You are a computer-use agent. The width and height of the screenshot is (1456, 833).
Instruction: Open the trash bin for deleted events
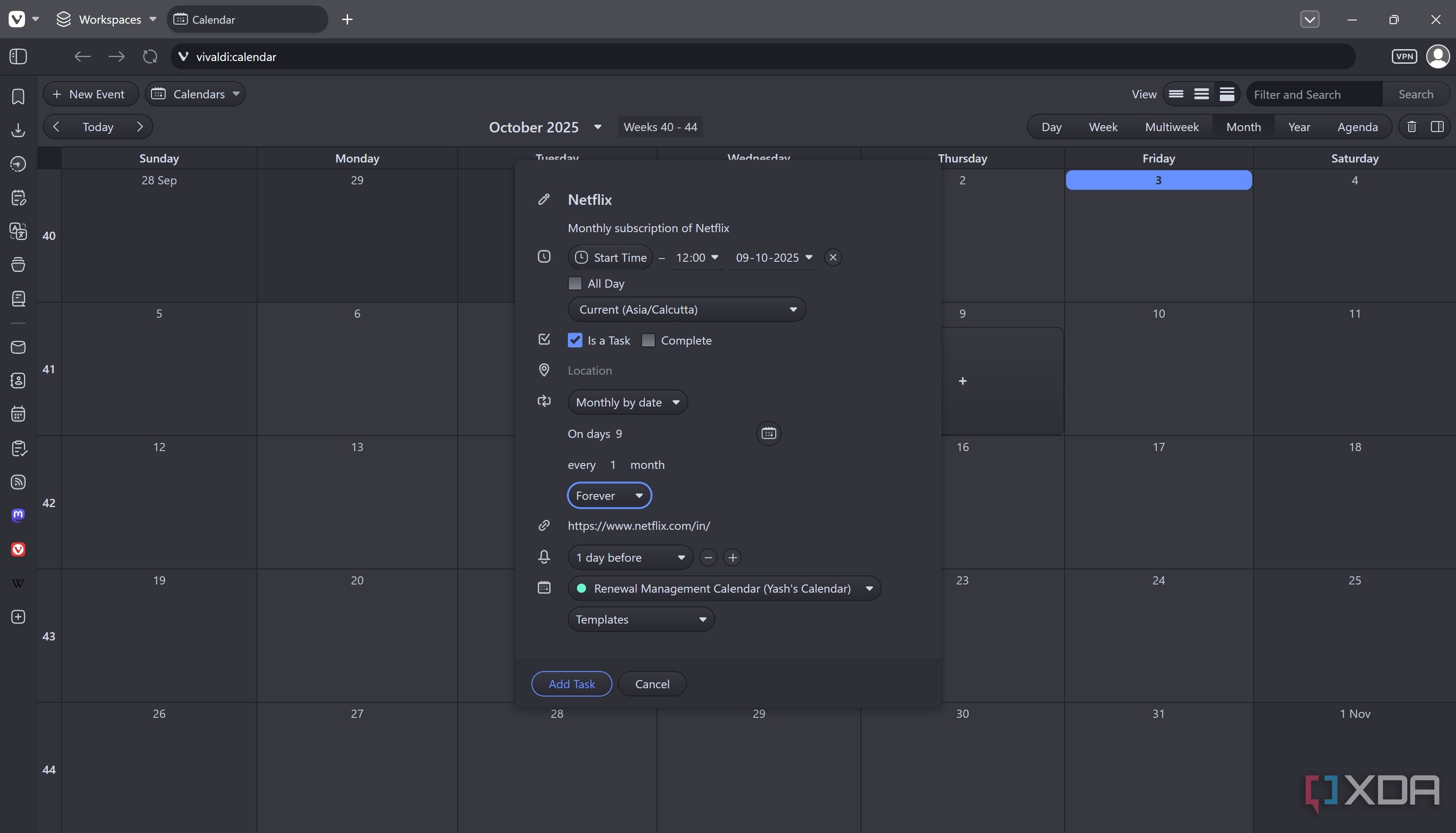[x=1411, y=127]
